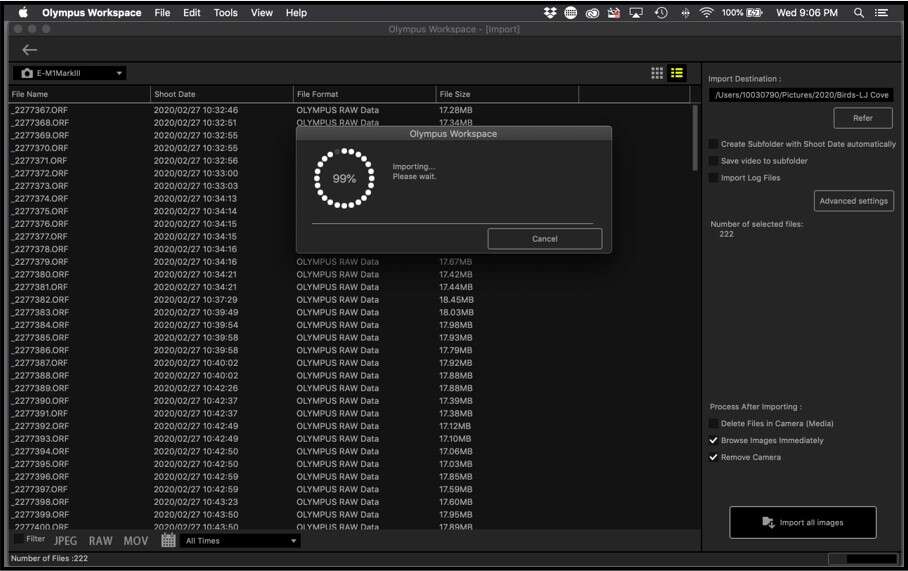The image size is (908, 571).
Task: Open the Edit menu
Action: 192,13
